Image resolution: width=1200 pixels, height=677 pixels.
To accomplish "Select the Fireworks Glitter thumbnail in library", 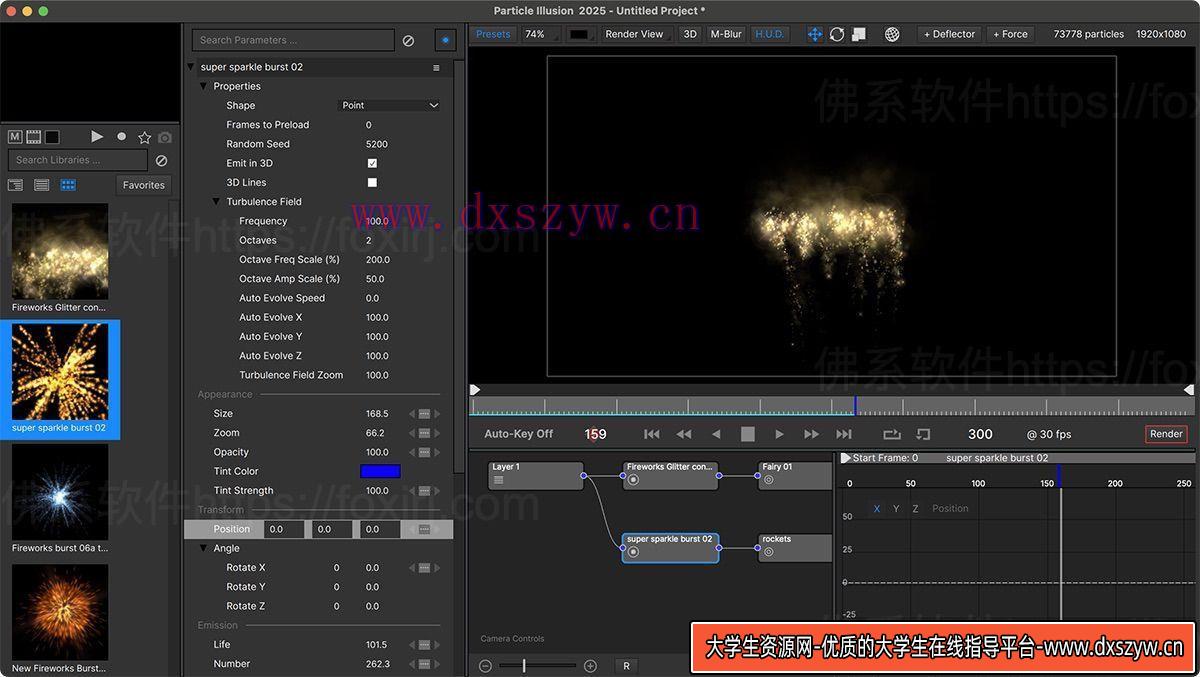I will click(60, 252).
